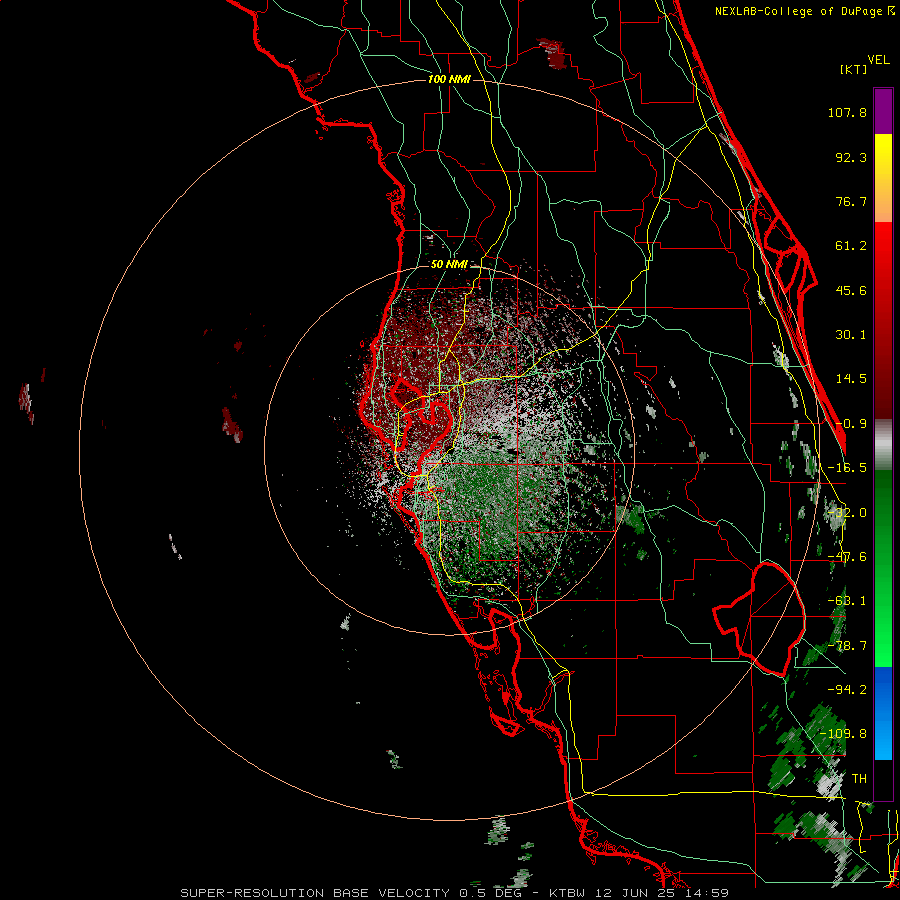The width and height of the screenshot is (900, 900).
Task: Click the -16.5 velocity scale value
Action: [847, 468]
